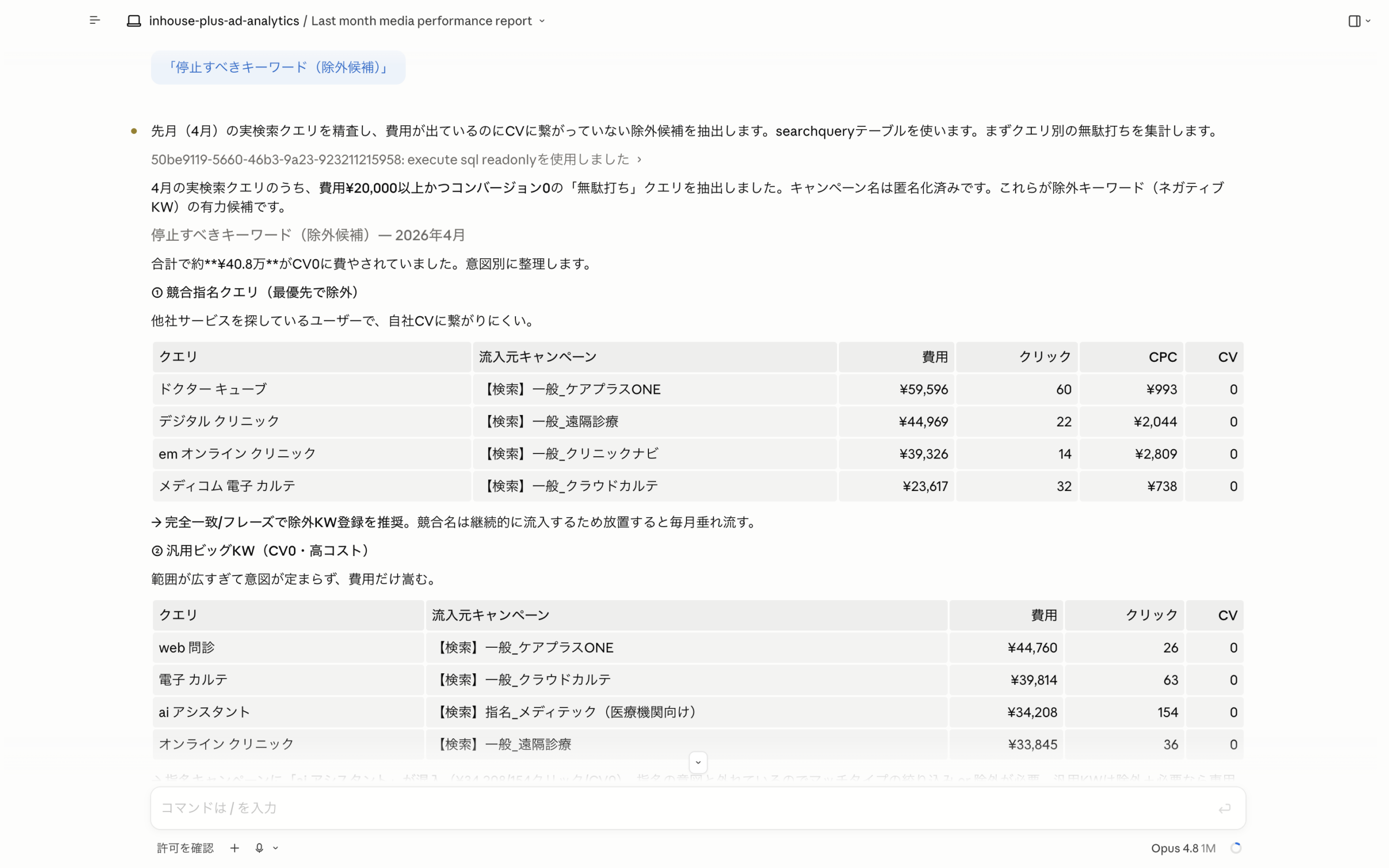Screen dimensions: 1389x868
Task: Click the デジタル クリニック query cell
Action: pyautogui.click(x=311, y=422)
